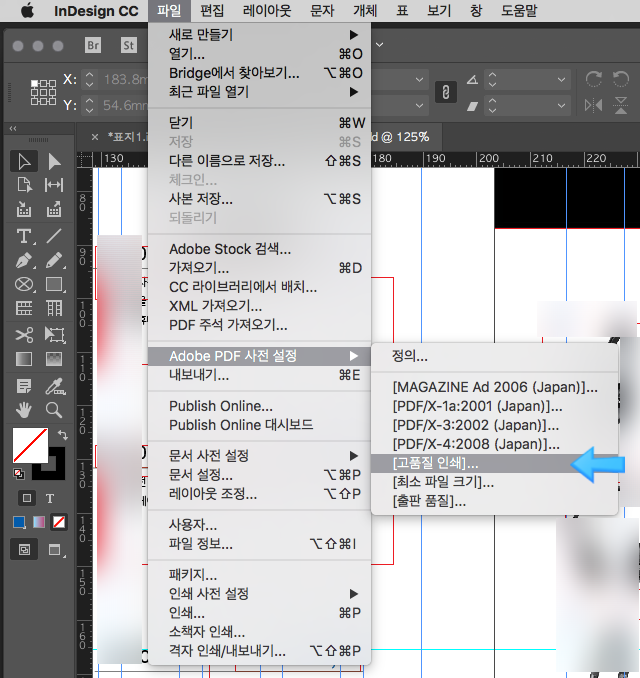
Task: Select the Free Transform tool
Action: [x=55, y=335]
